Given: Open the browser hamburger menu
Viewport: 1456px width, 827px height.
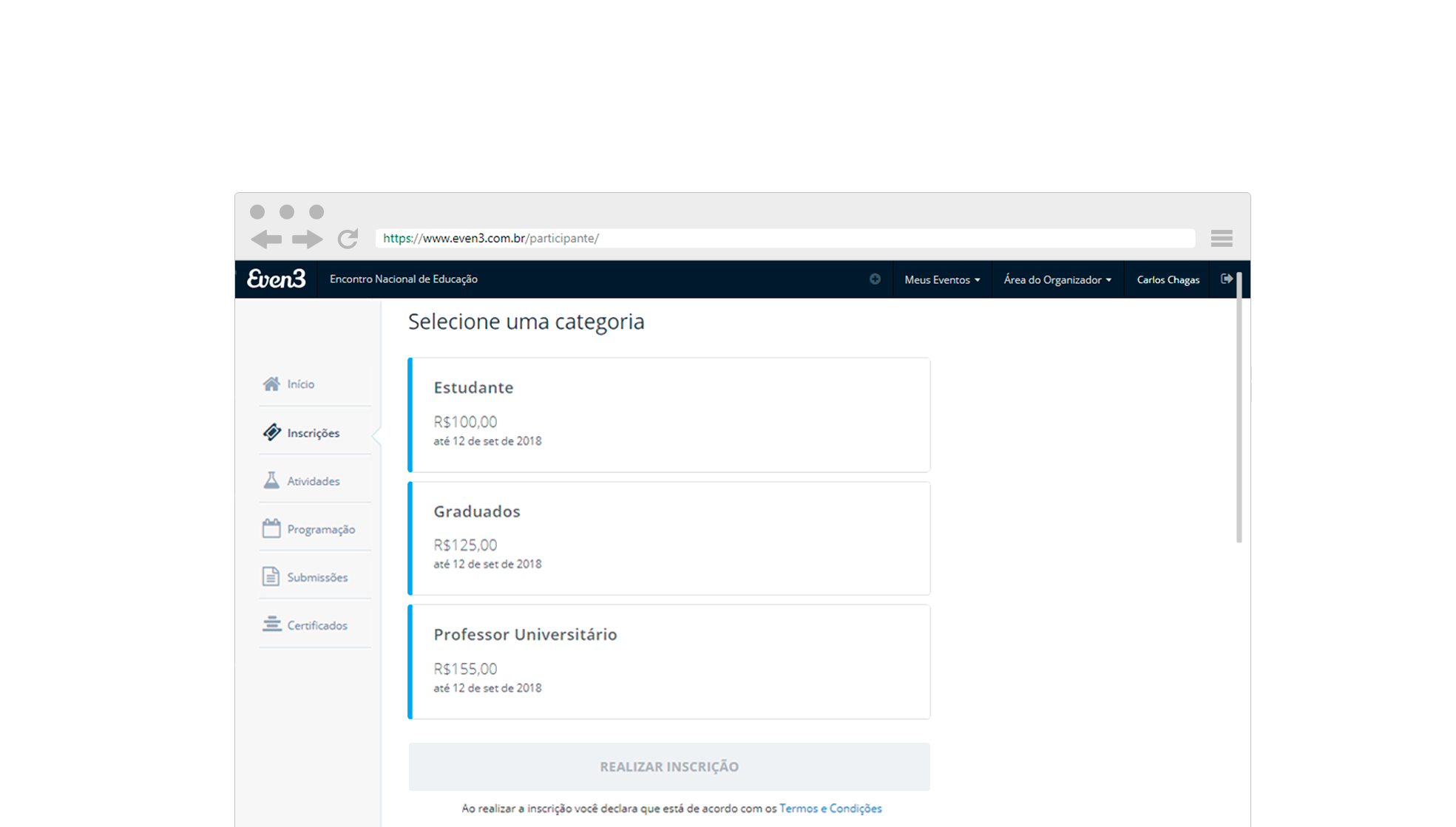Looking at the screenshot, I should coord(1222,238).
